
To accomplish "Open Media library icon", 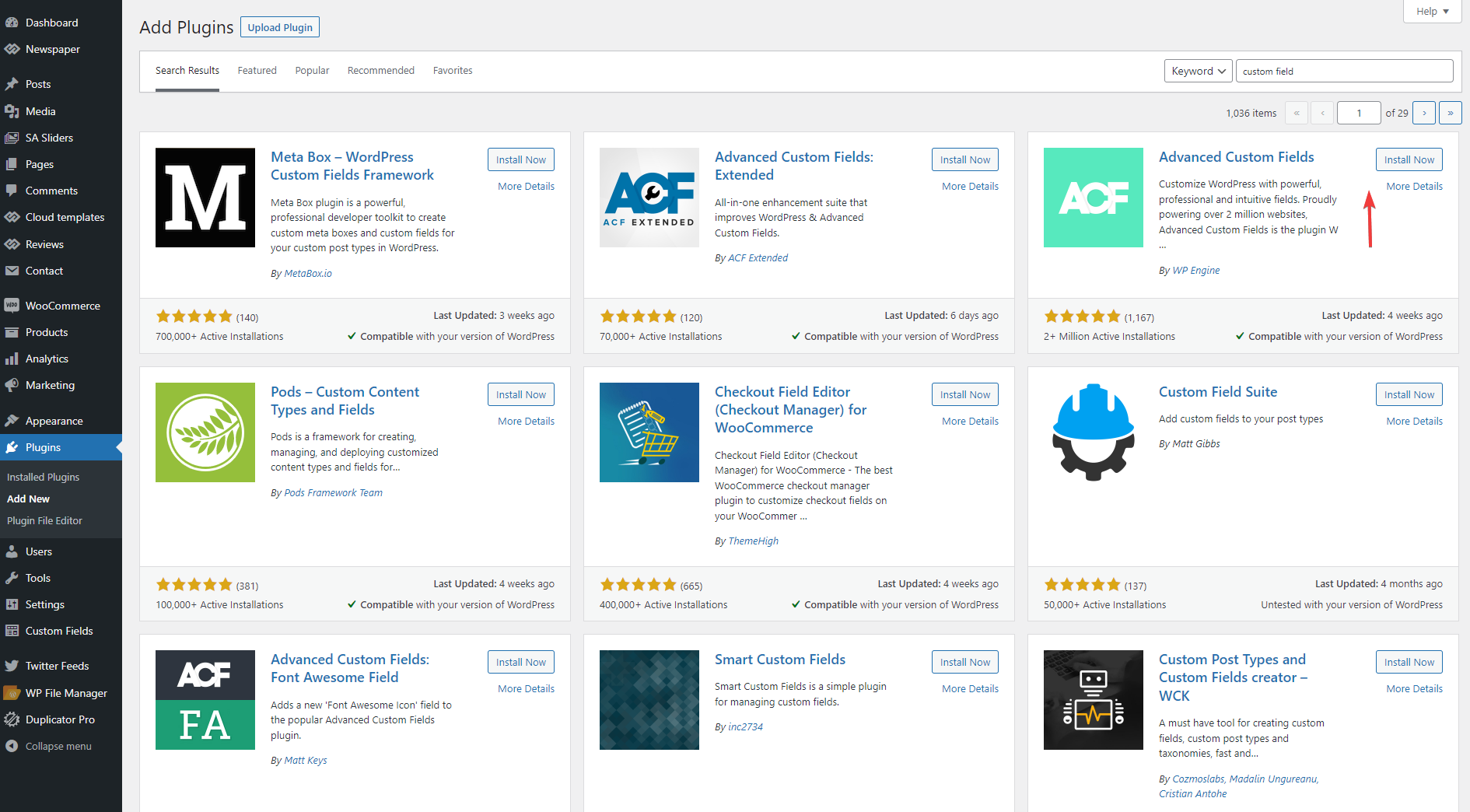I will pyautogui.click(x=12, y=111).
